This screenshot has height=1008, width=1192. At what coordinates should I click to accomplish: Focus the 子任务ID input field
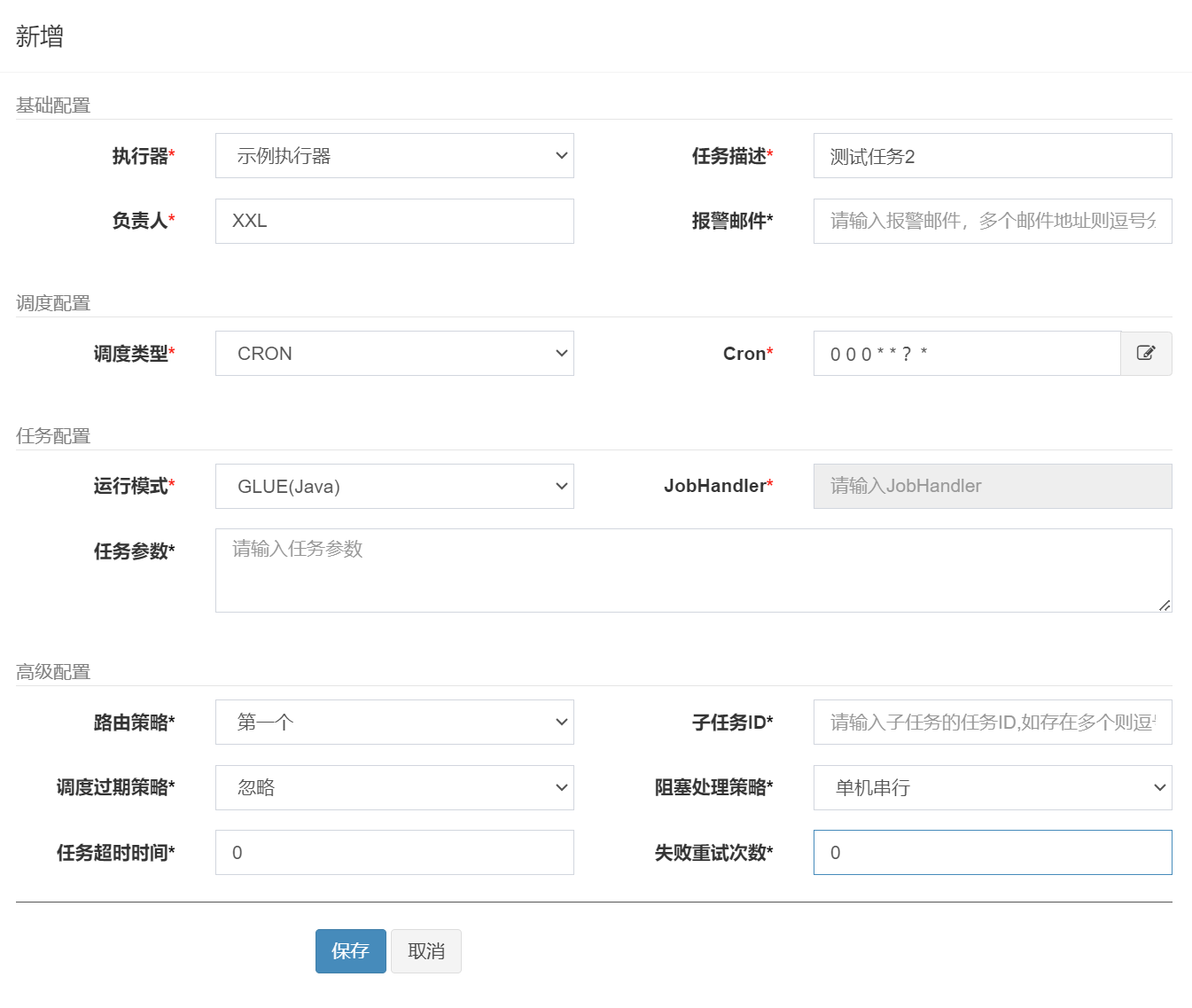coord(992,723)
